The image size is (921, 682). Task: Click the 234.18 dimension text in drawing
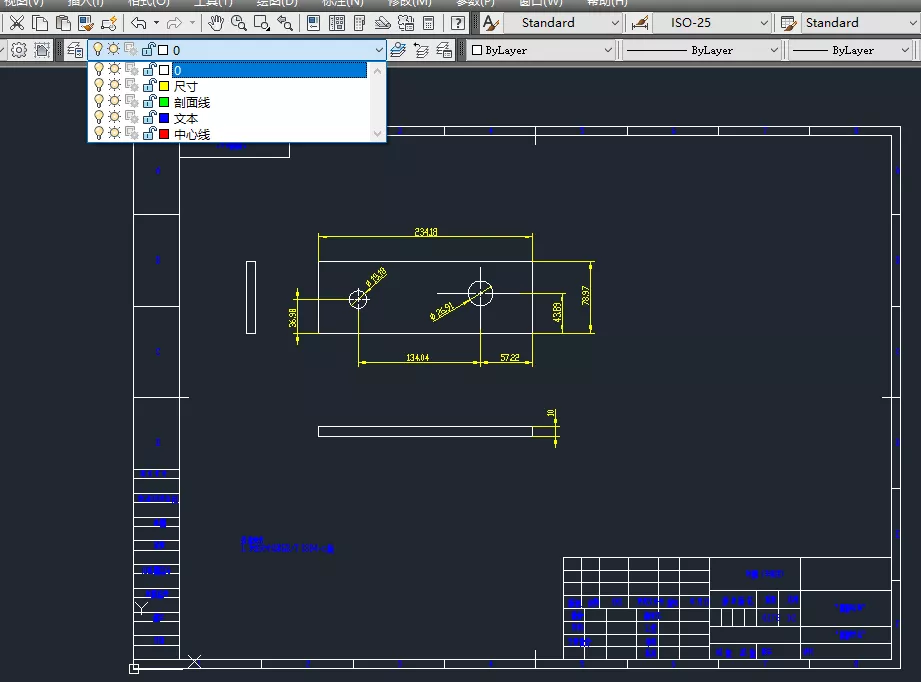pyautogui.click(x=425, y=231)
